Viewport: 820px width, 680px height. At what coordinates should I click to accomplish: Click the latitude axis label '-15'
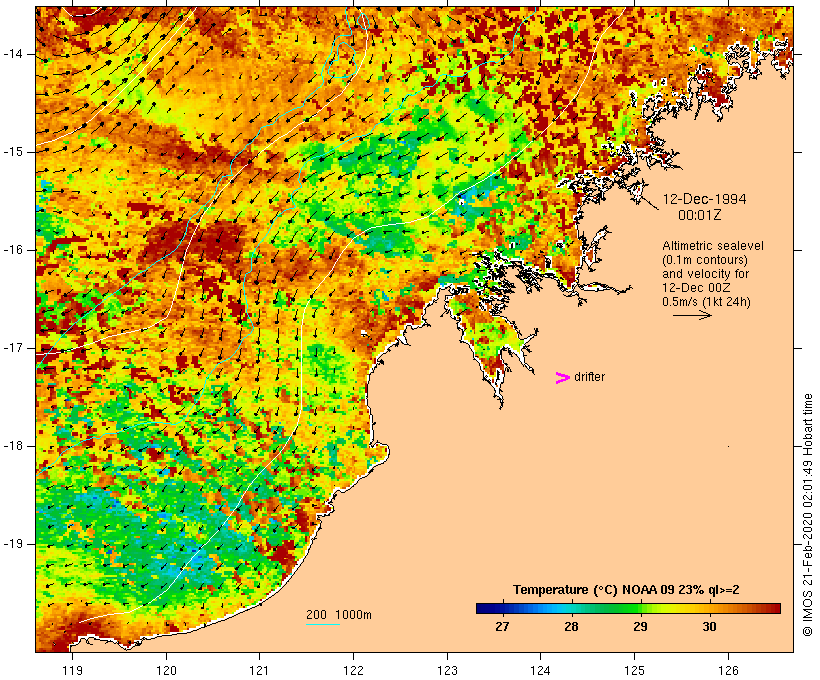[x=13, y=152]
